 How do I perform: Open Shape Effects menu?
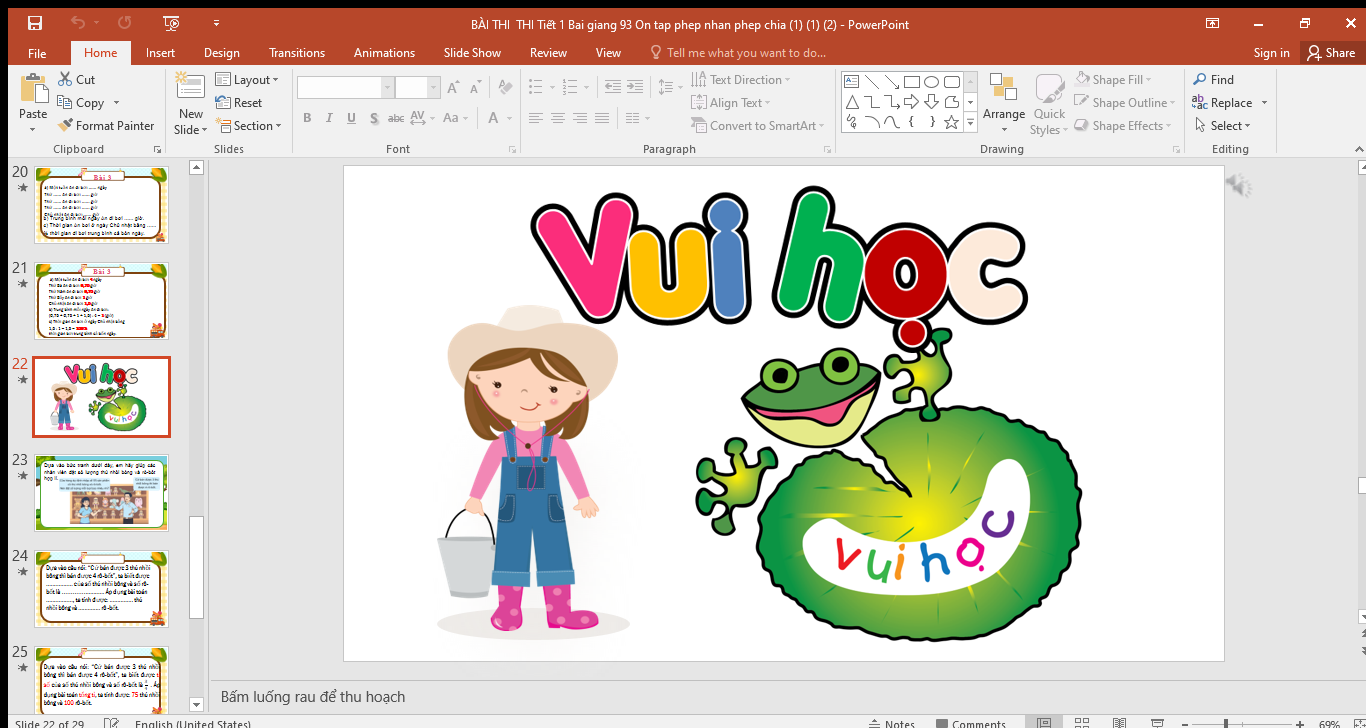(1123, 125)
